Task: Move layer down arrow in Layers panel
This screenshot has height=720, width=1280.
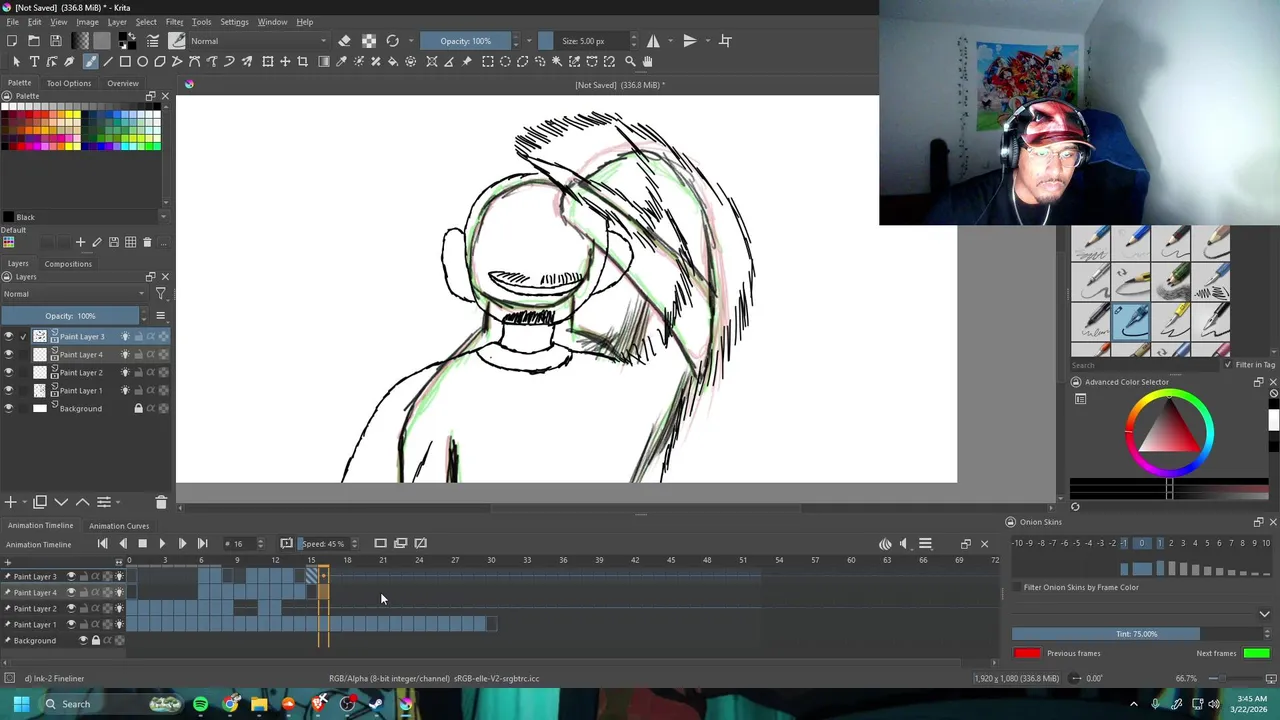Action: click(x=61, y=502)
